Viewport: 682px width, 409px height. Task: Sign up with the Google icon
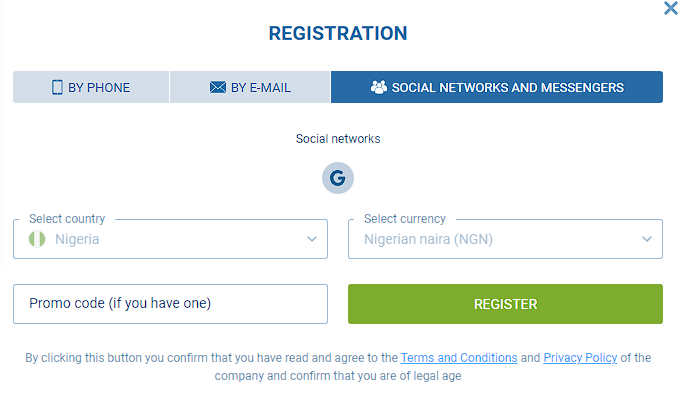coord(338,179)
